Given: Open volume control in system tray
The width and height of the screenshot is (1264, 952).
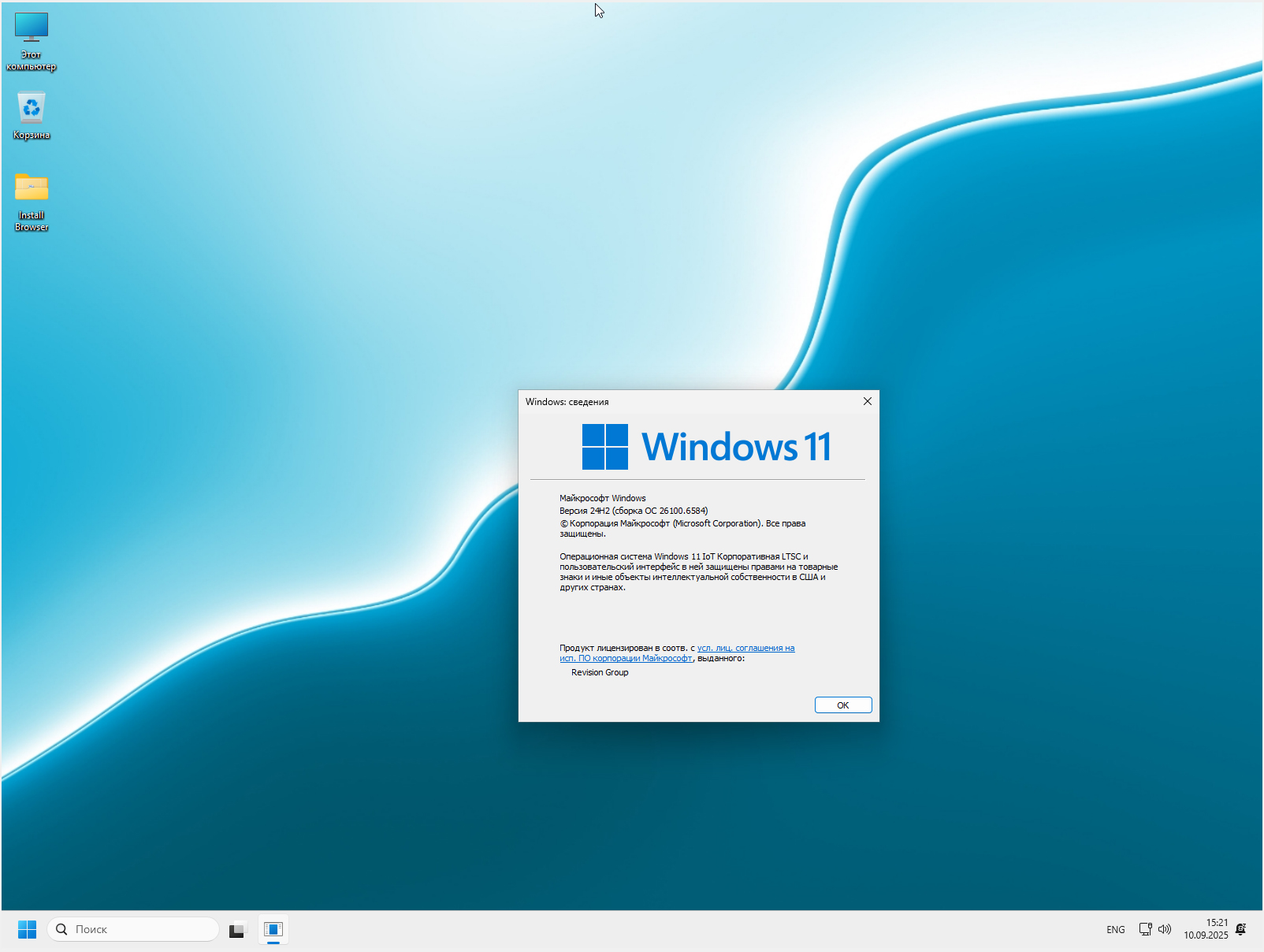Looking at the screenshot, I should click(x=1164, y=930).
